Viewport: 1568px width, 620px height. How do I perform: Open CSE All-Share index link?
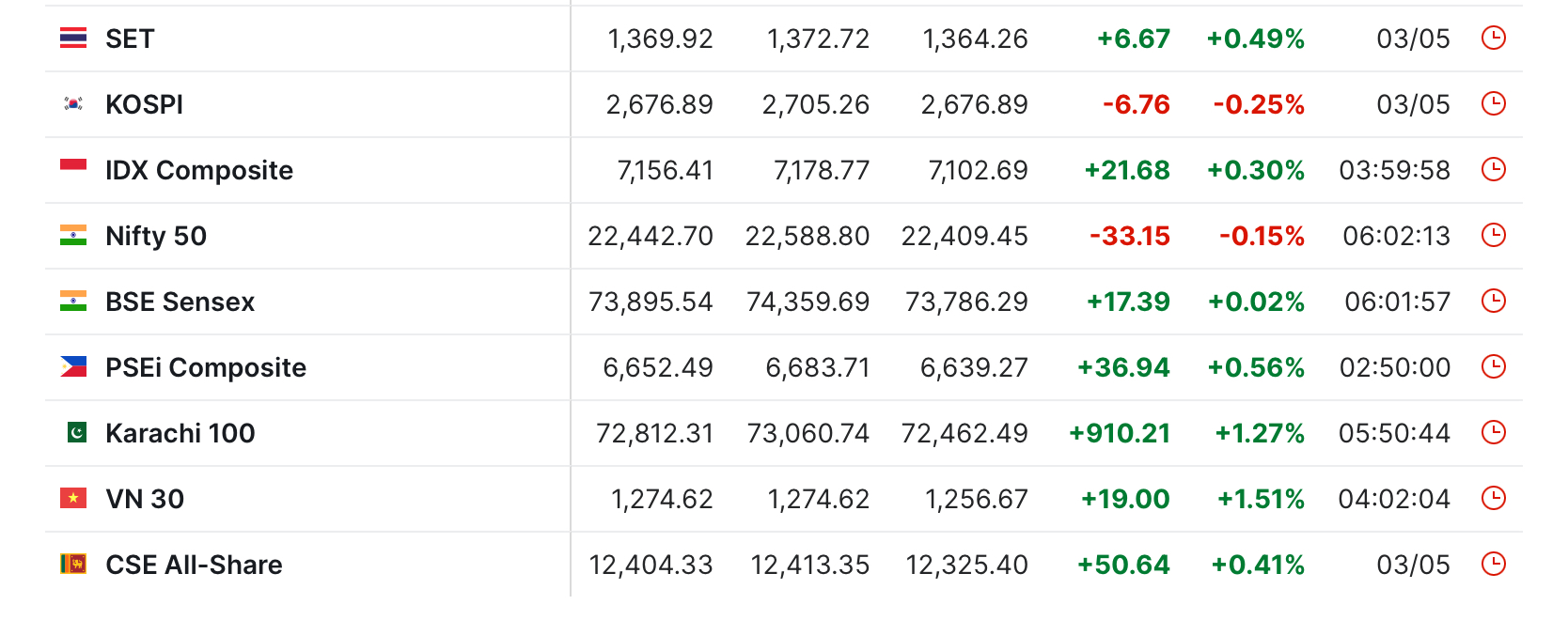194,565
